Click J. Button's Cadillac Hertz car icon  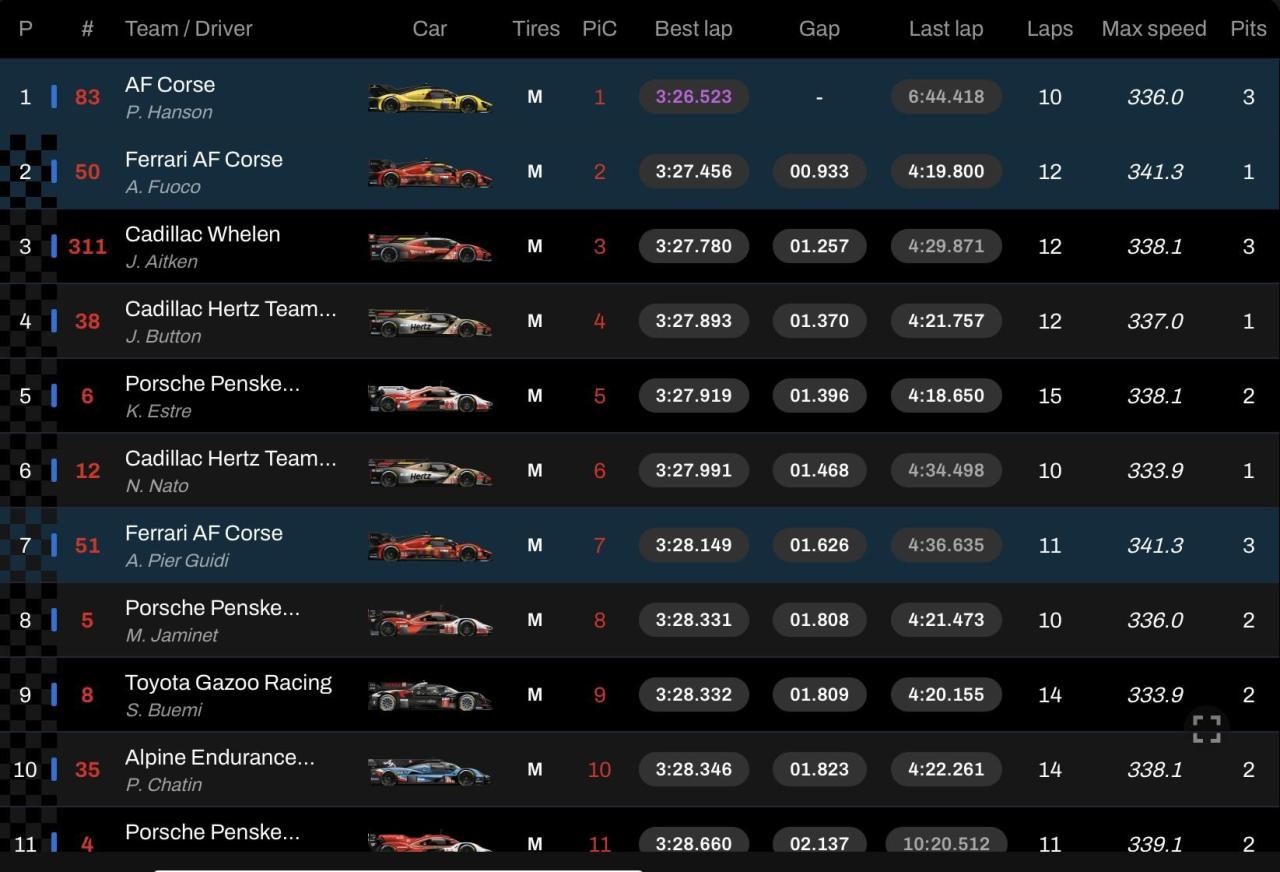click(x=430, y=322)
